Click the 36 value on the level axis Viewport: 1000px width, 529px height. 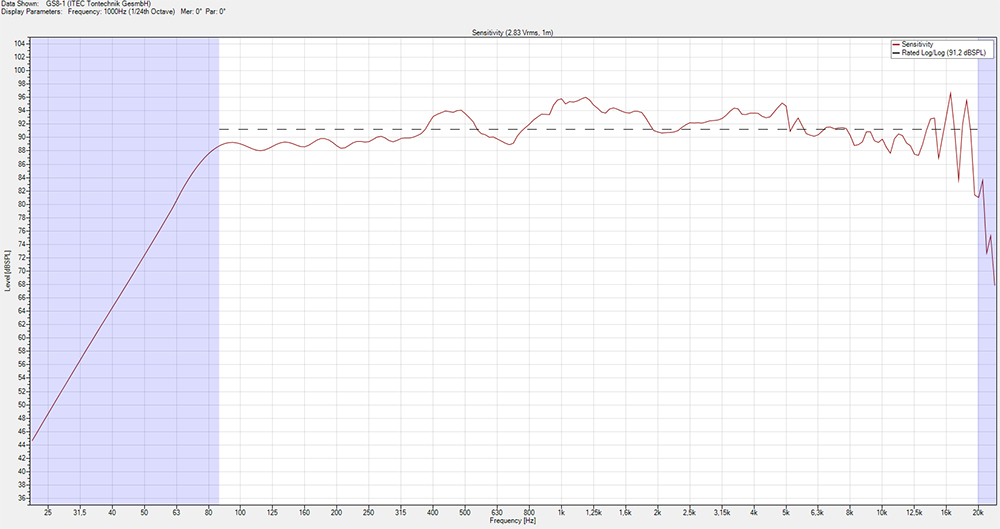[x=21, y=497]
